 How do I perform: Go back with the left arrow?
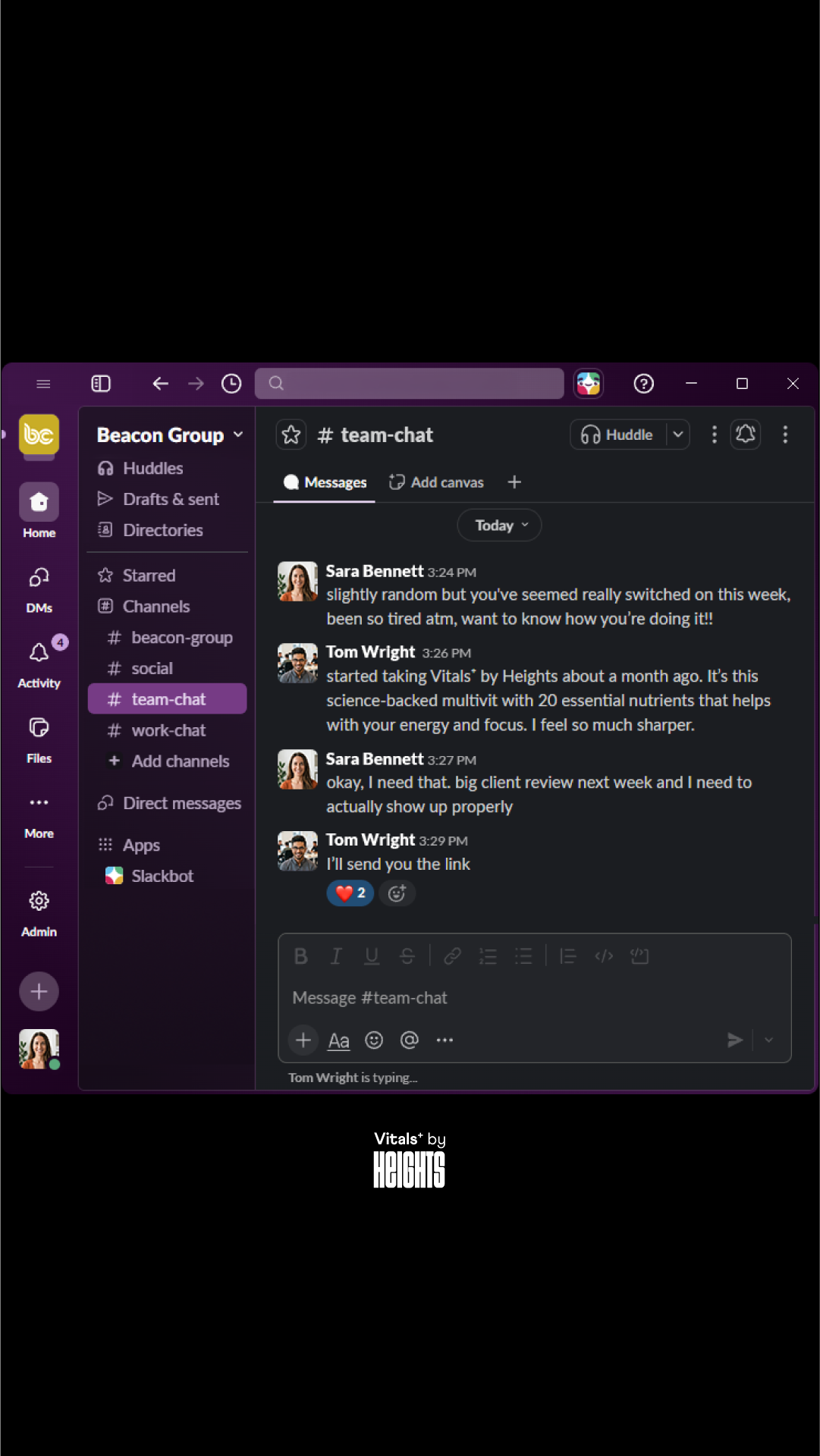160,384
